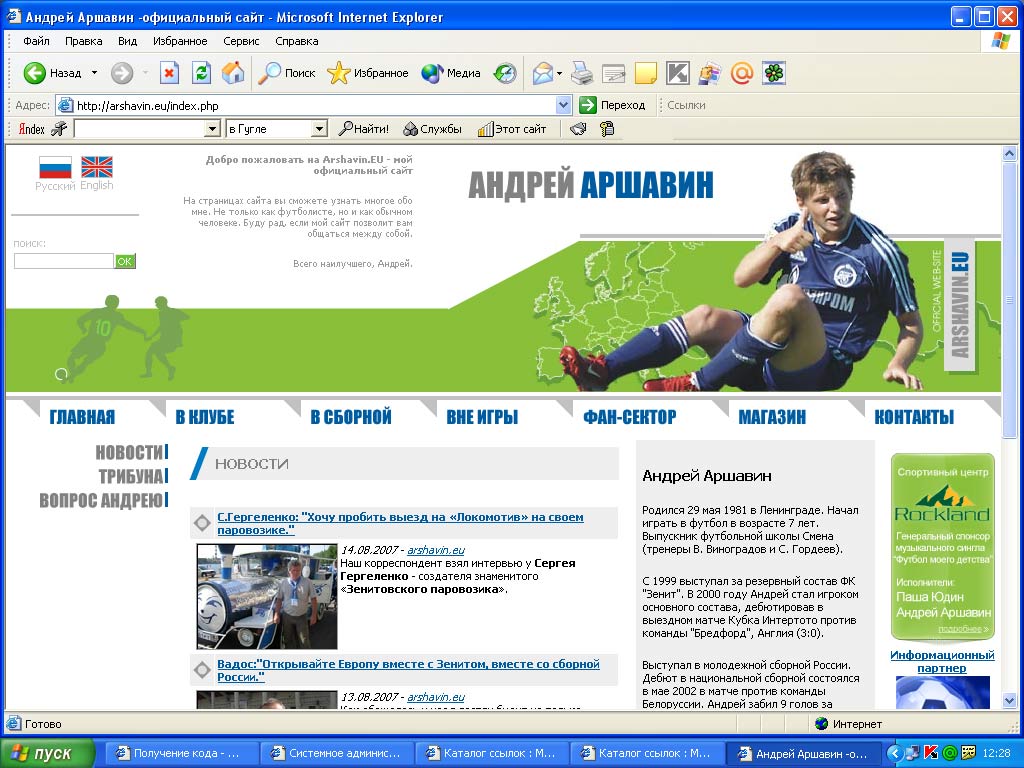Open the С.Гергеленко news headline link
Image resolution: width=1024 pixels, height=768 pixels.
click(x=400, y=523)
